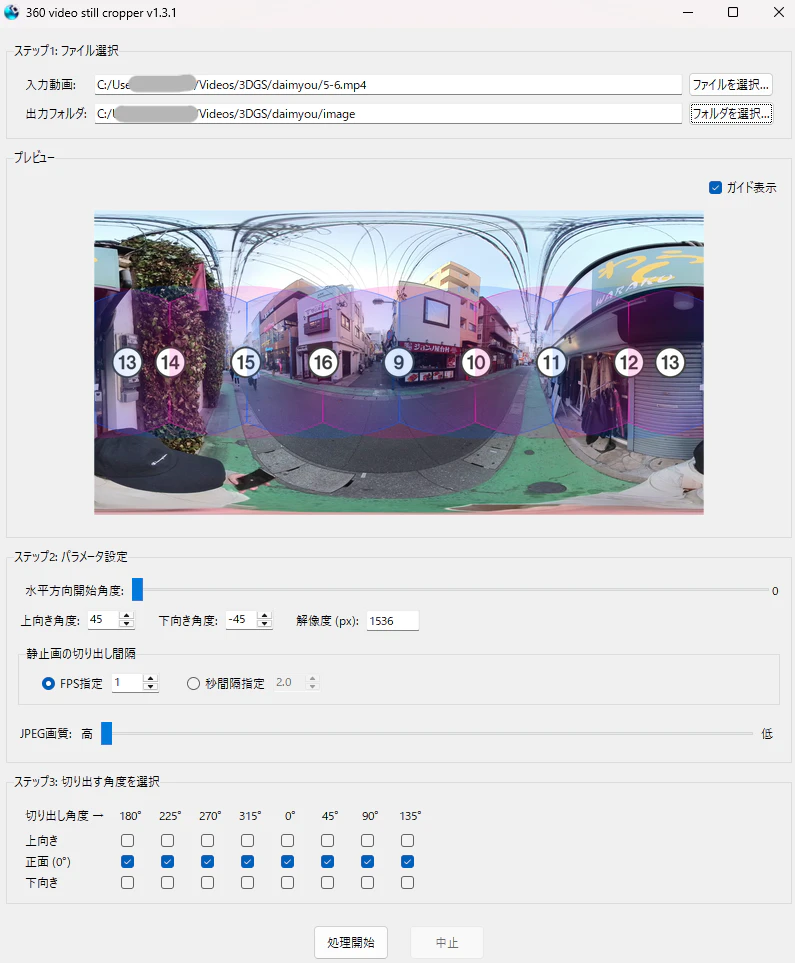Click guide marker 9 in the preview
This screenshot has width=795, height=963.
click(x=399, y=362)
